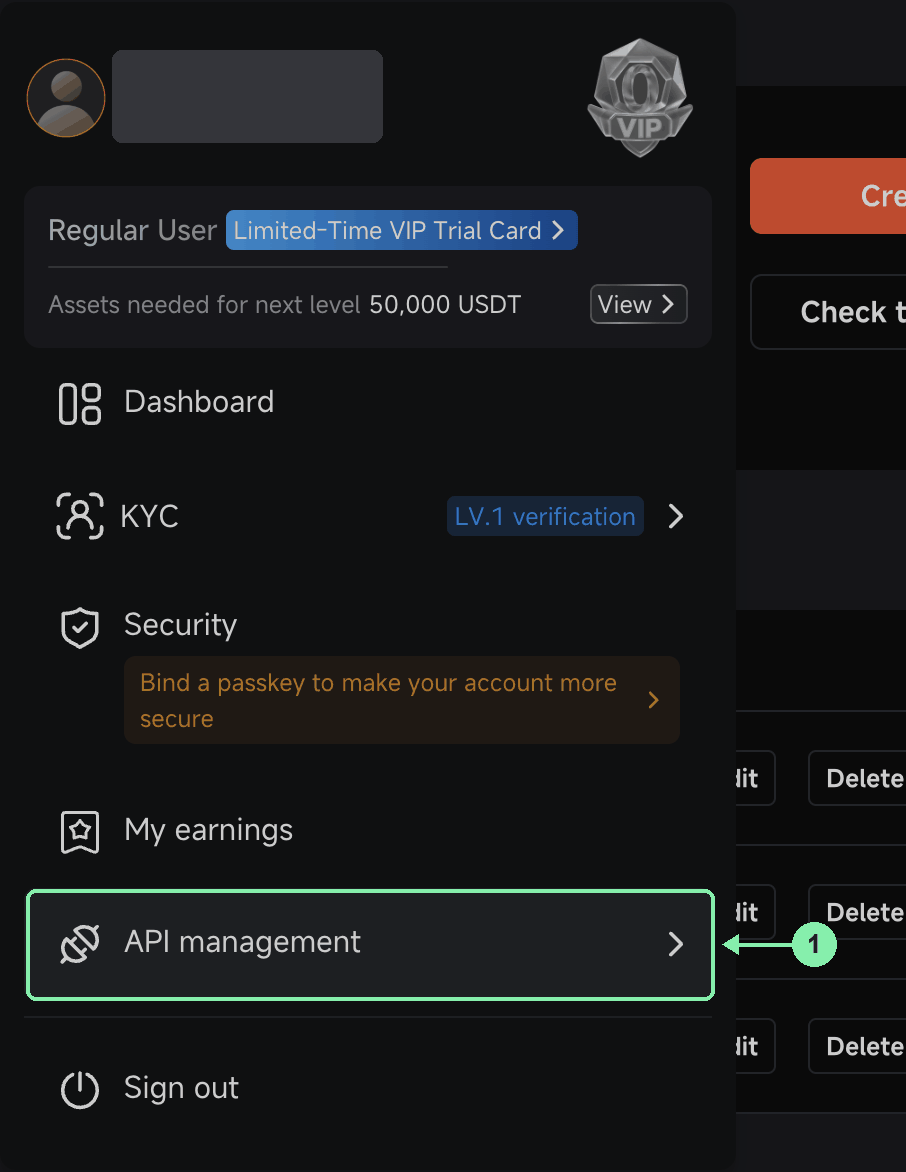The image size is (906, 1172).
Task: Click the View button for next level
Action: (638, 304)
